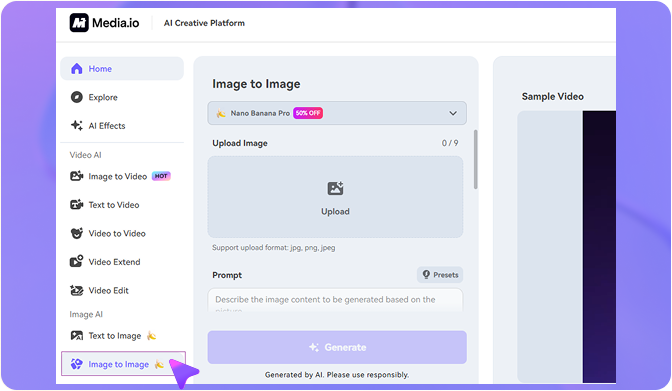
Task: Click the 'Support upload format' note
Action: point(274,248)
